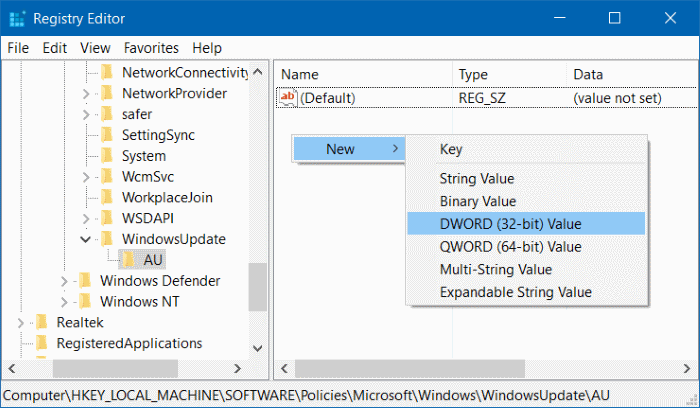This screenshot has width=700, height=408.
Task: Click the AU folder icon
Action: click(x=129, y=260)
